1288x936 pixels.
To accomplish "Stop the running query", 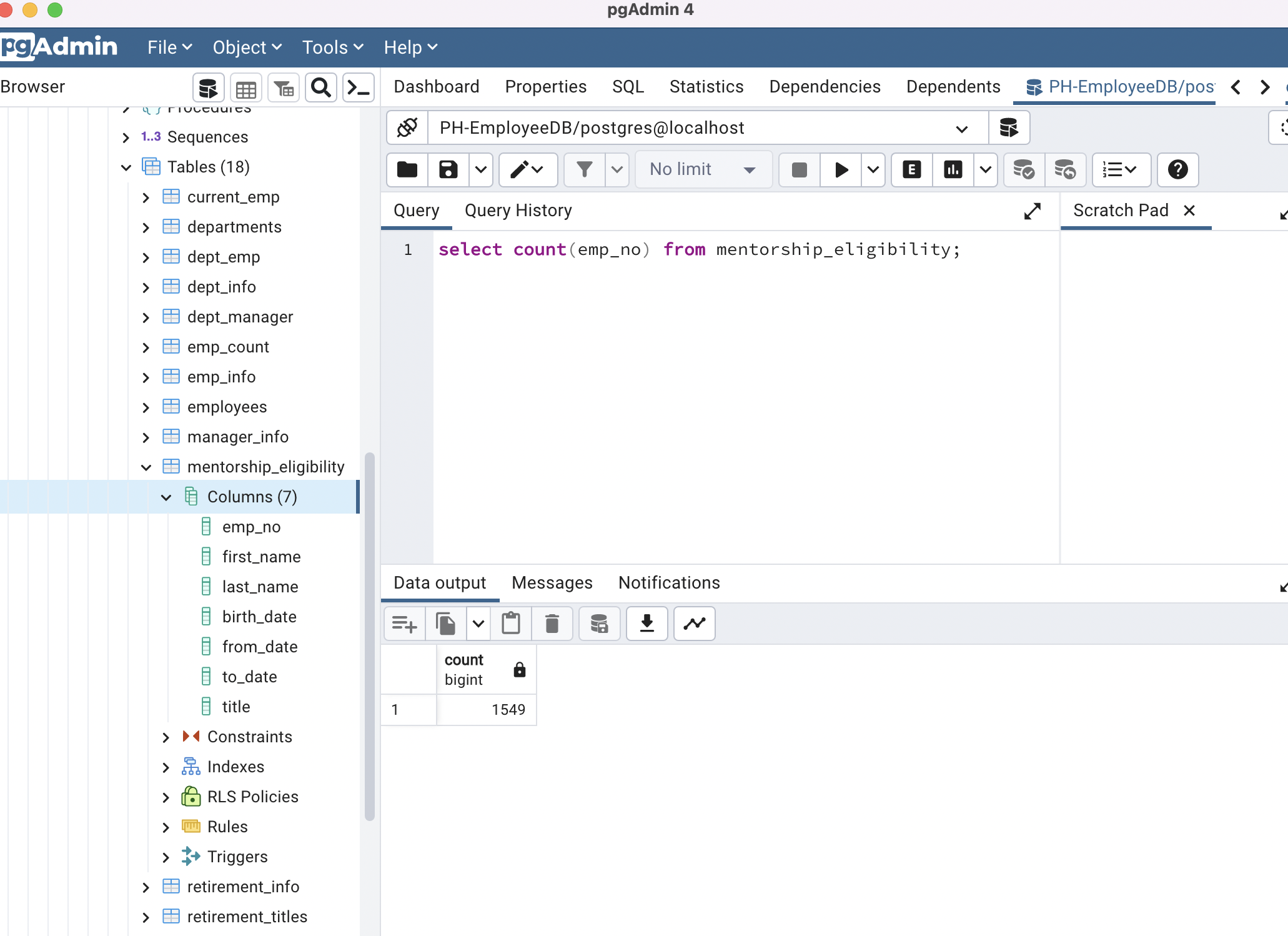I will tap(798, 169).
